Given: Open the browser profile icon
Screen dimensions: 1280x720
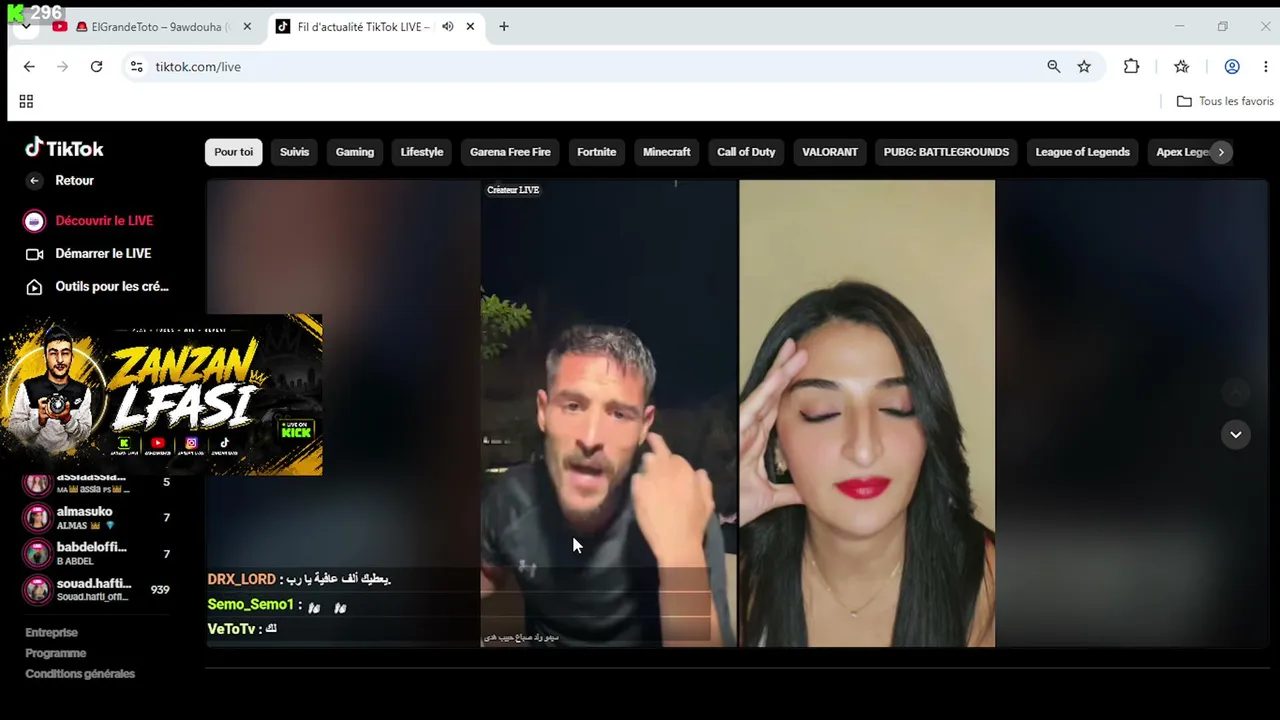Looking at the screenshot, I should (1232, 67).
